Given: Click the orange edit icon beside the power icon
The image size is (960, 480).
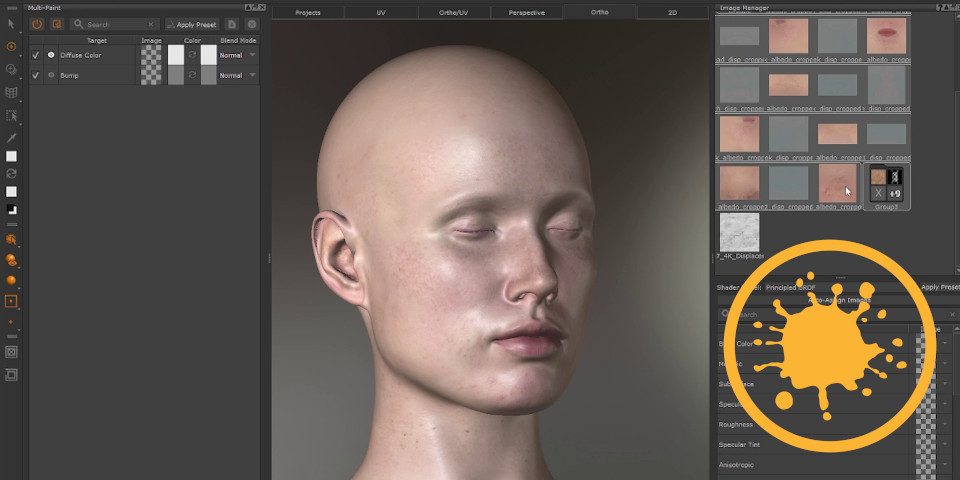Looking at the screenshot, I should (x=56, y=24).
